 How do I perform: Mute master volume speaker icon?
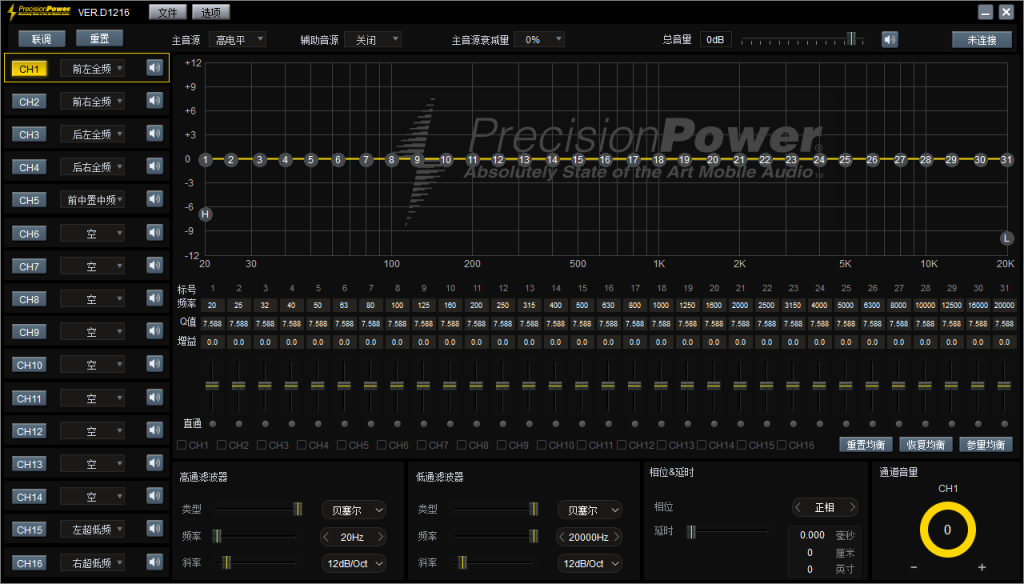pyautogui.click(x=889, y=40)
